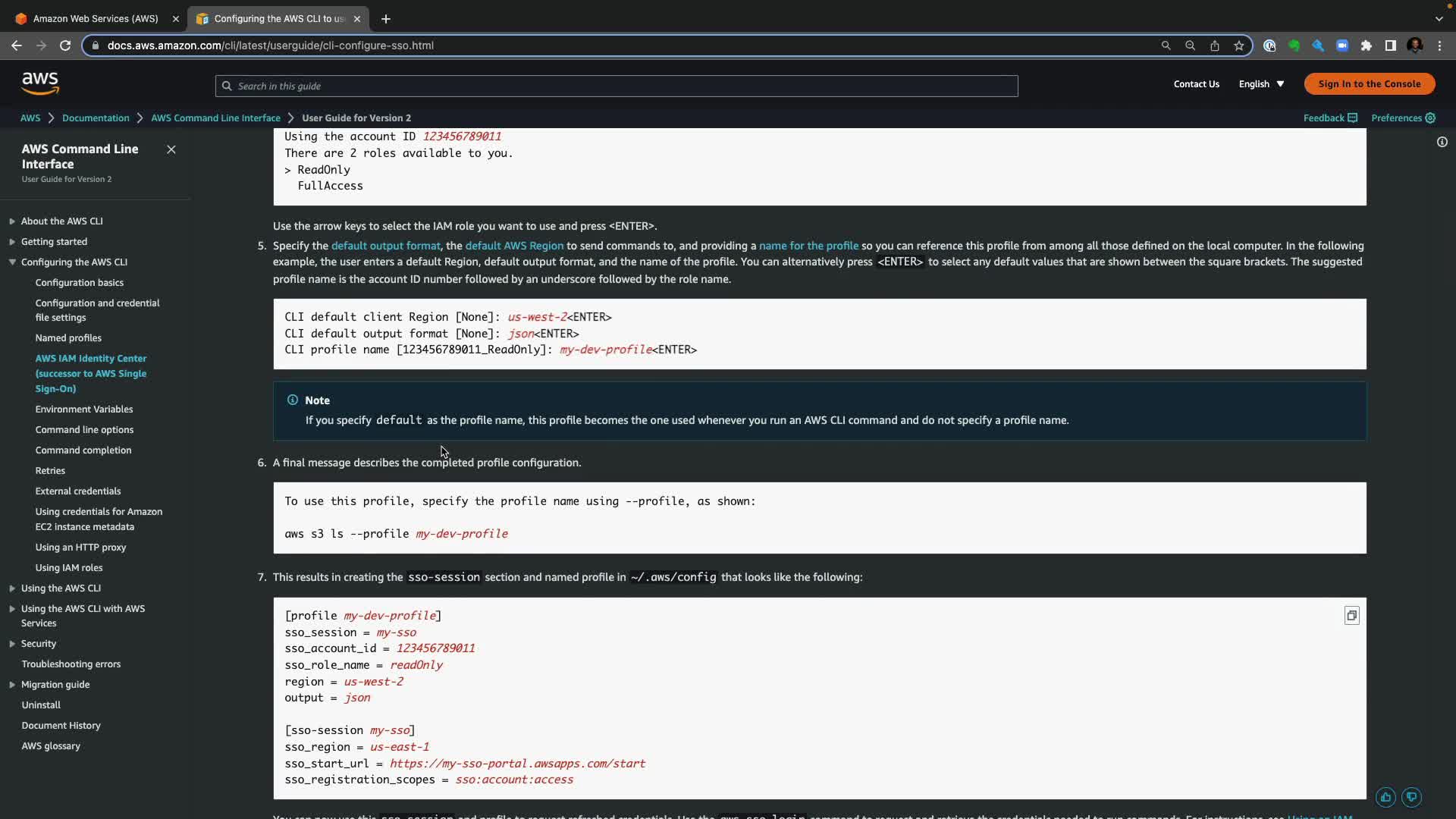1456x819 pixels.
Task: Click the thumbs up feedback icon
Action: click(1385, 797)
